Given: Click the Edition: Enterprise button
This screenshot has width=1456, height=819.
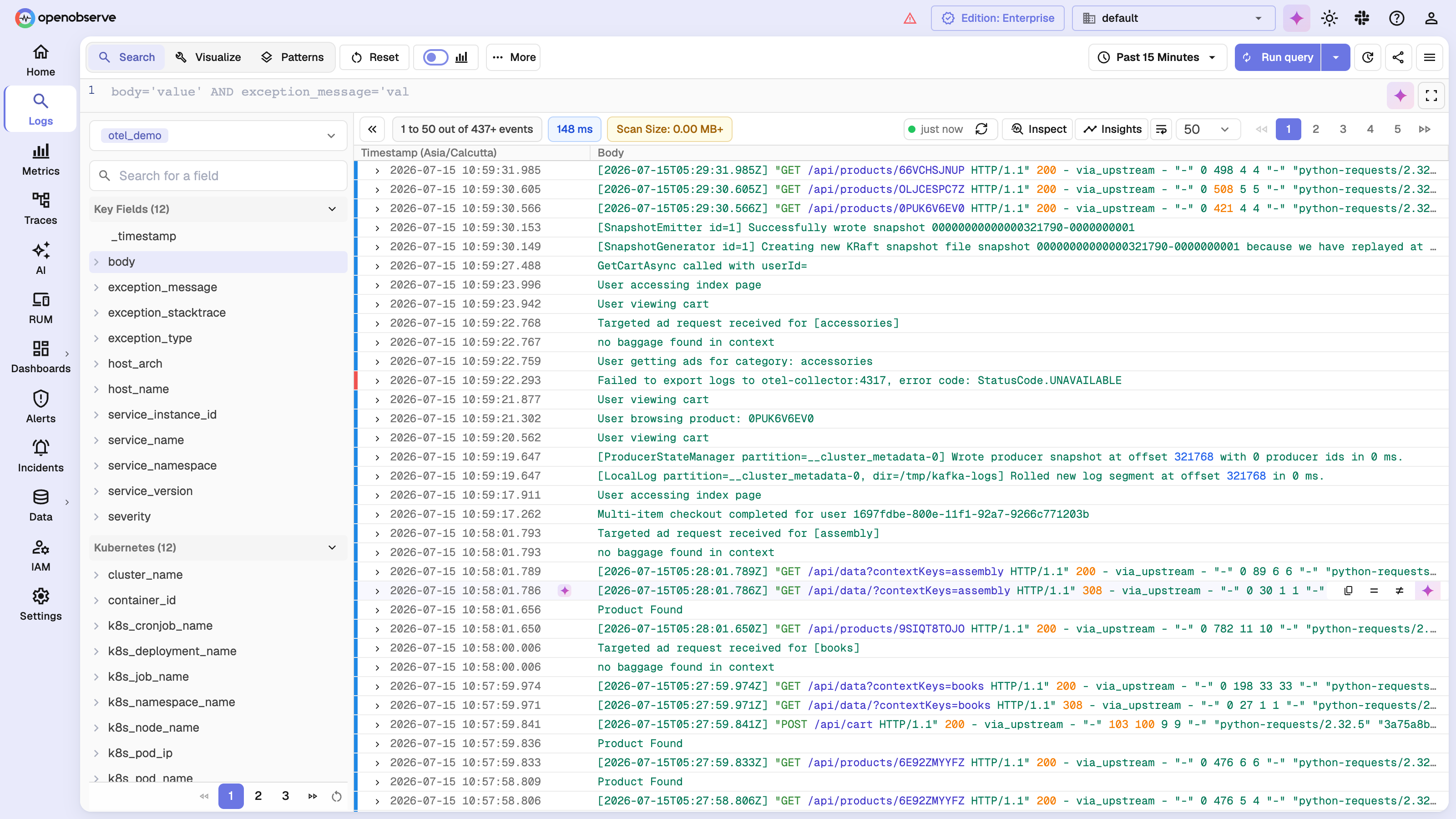Looking at the screenshot, I should pyautogui.click(x=998, y=18).
